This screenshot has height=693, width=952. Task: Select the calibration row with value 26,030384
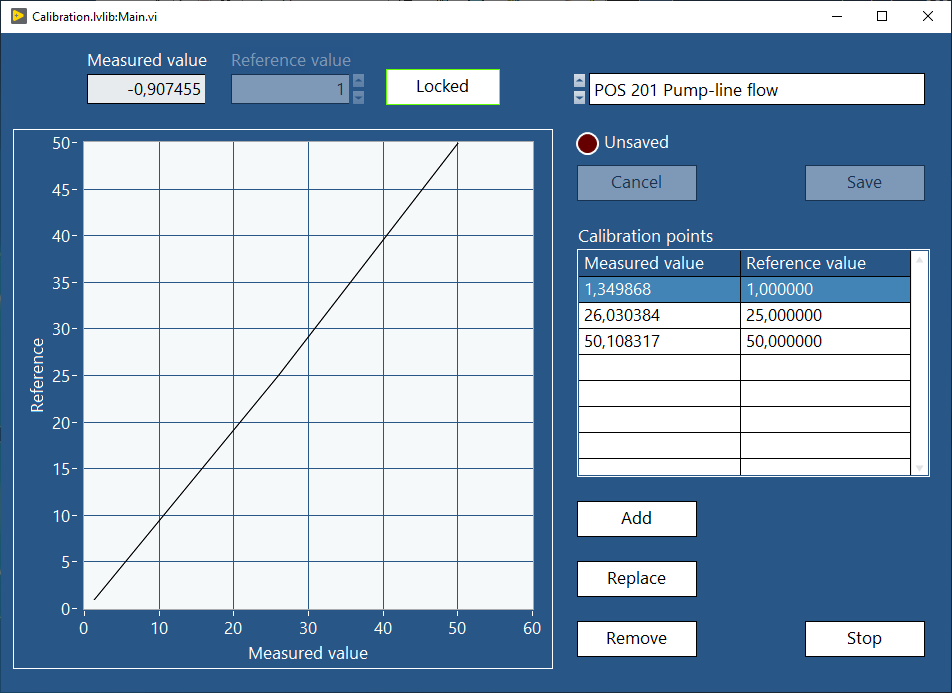[x=659, y=315]
